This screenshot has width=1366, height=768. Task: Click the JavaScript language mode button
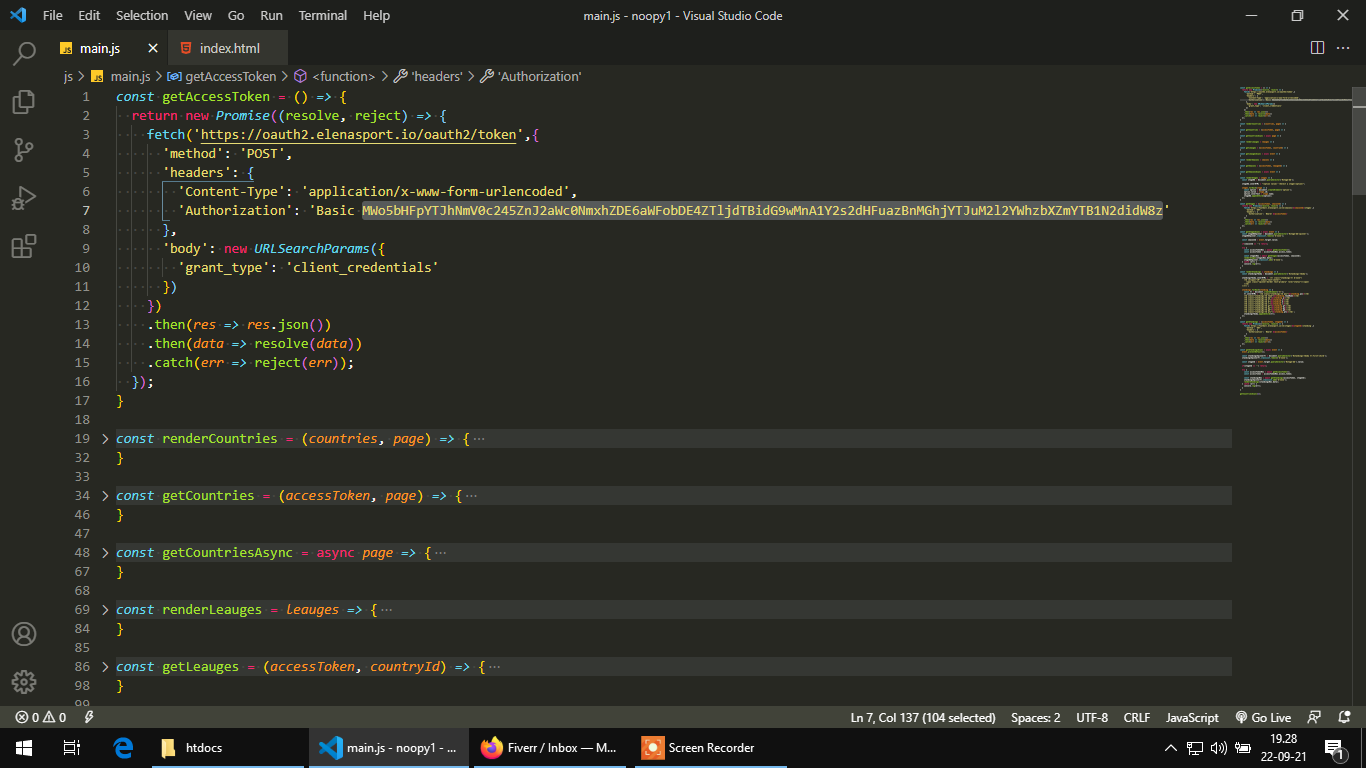(x=1192, y=717)
